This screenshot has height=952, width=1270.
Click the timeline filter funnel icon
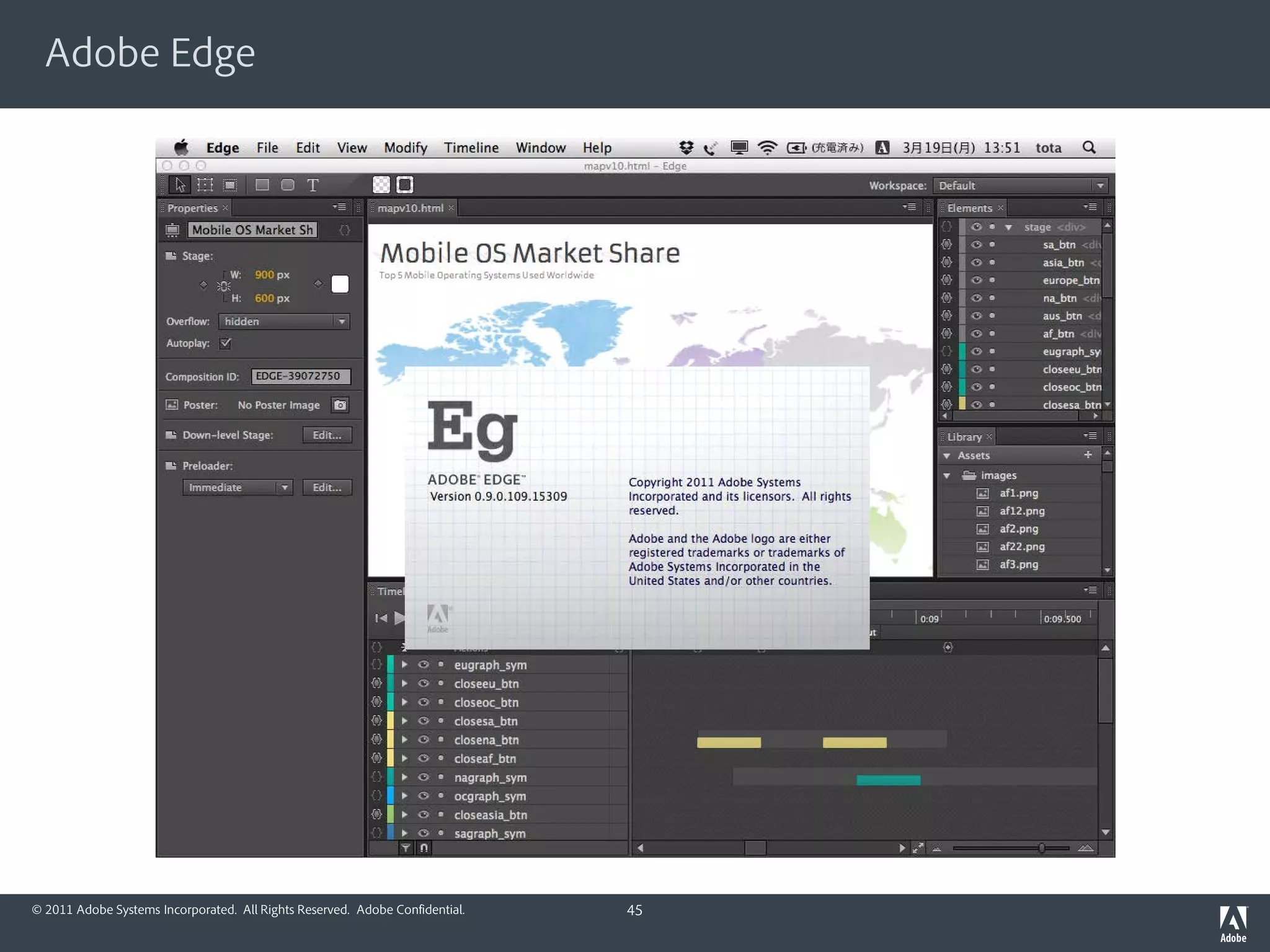pos(406,848)
